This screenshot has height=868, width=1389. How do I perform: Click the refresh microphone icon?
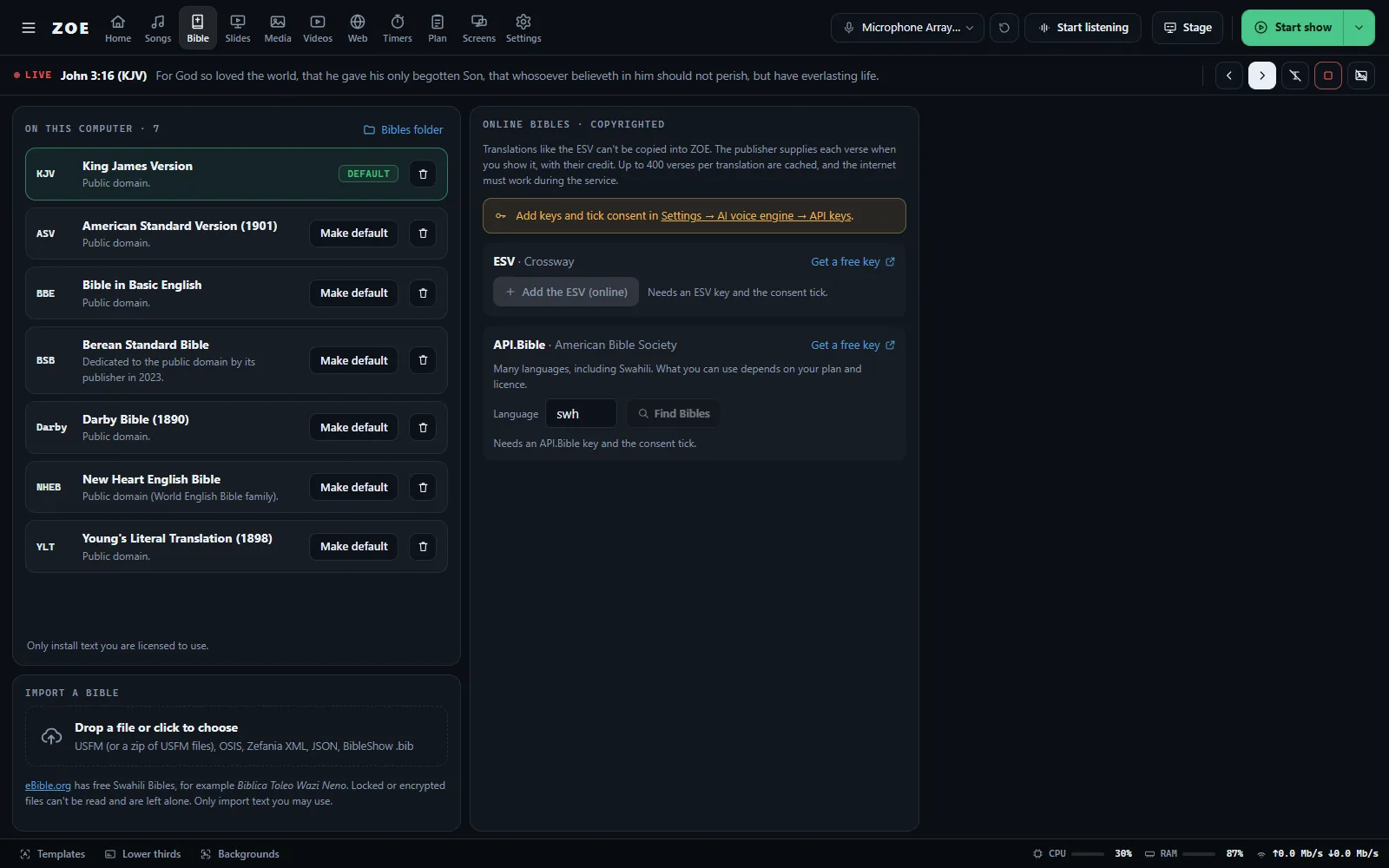1004,28
